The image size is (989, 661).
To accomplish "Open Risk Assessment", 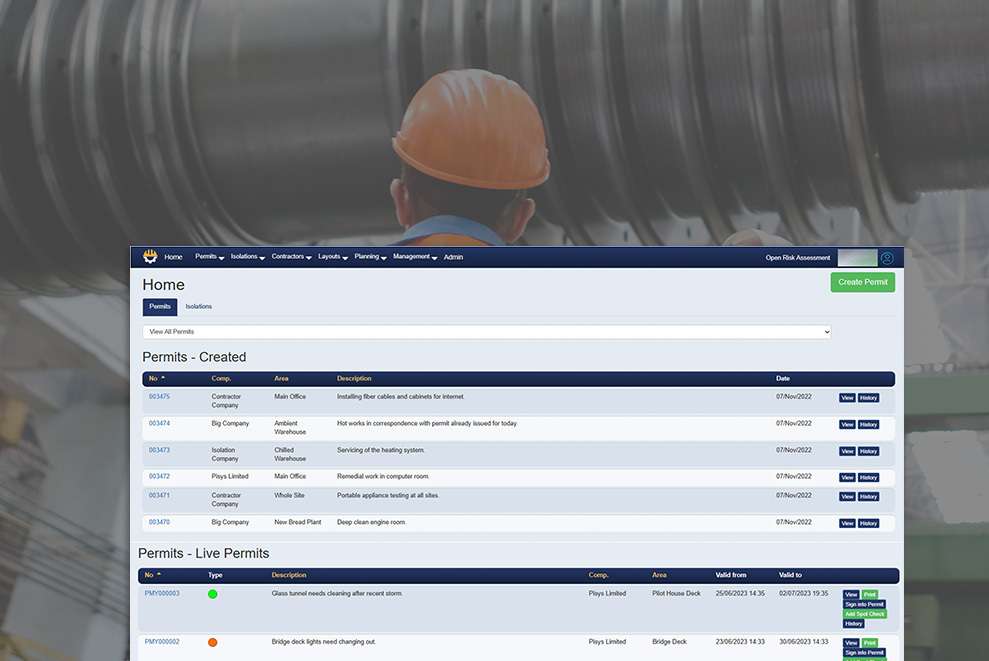I will click(797, 257).
